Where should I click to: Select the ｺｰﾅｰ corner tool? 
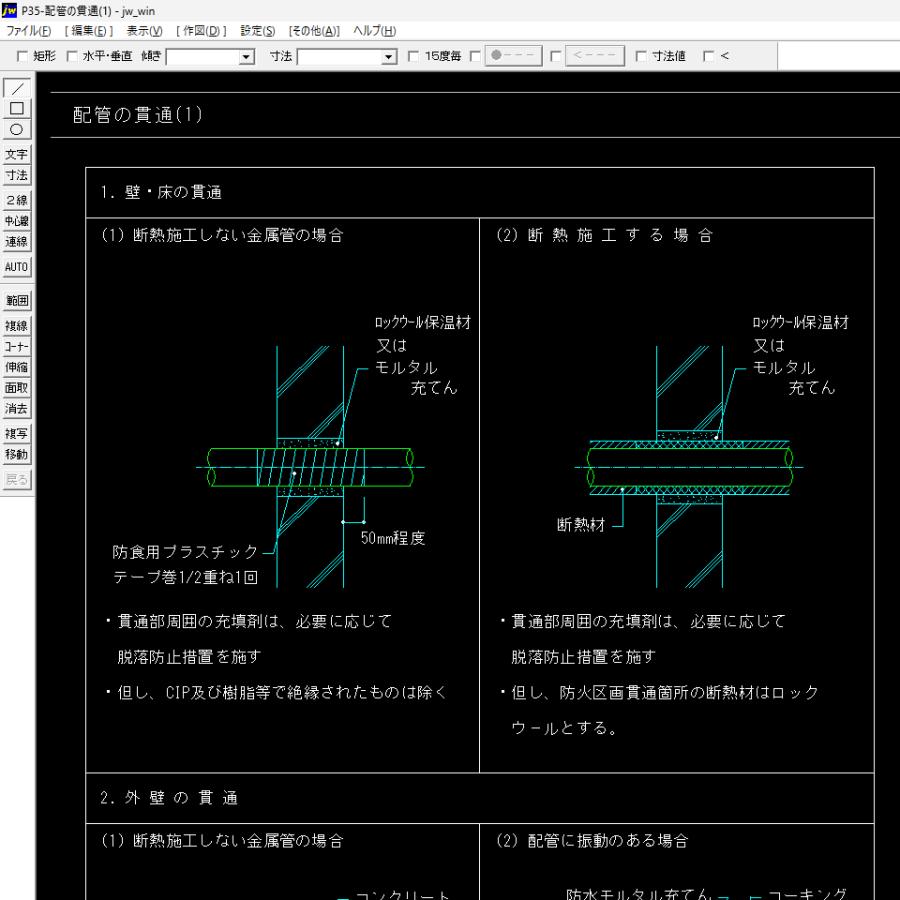[x=17, y=347]
